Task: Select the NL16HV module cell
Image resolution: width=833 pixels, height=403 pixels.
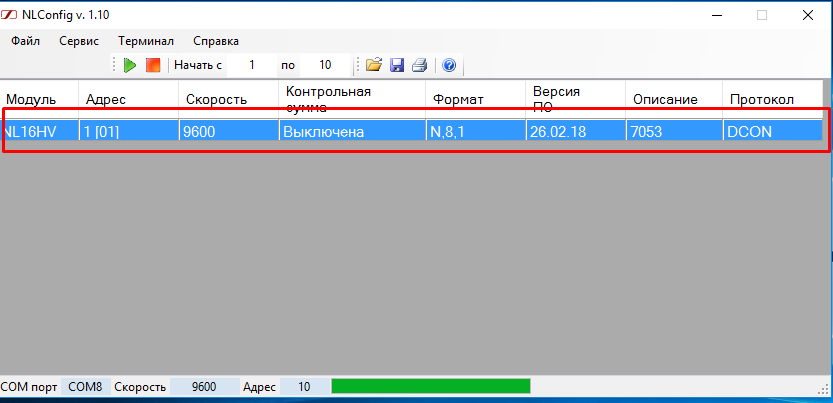Action: (x=39, y=131)
